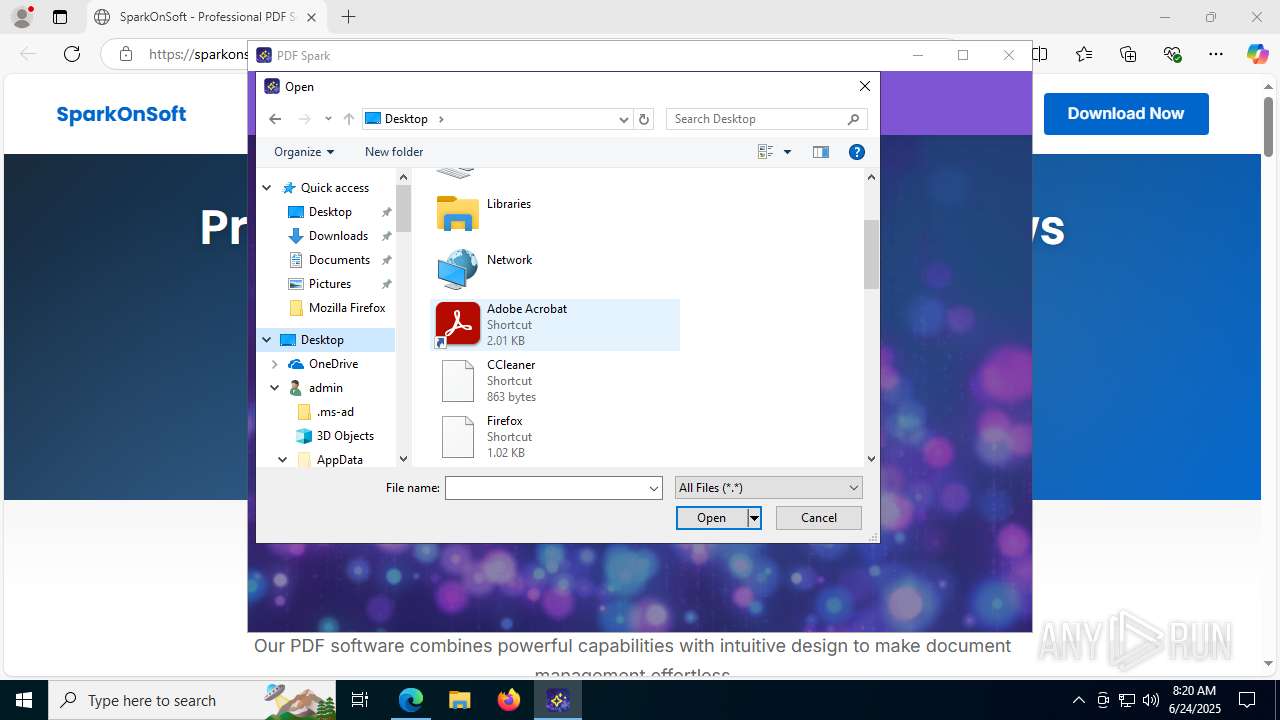Image resolution: width=1280 pixels, height=720 pixels.
Task: Open Edge Favorites star icon
Action: 1084,54
